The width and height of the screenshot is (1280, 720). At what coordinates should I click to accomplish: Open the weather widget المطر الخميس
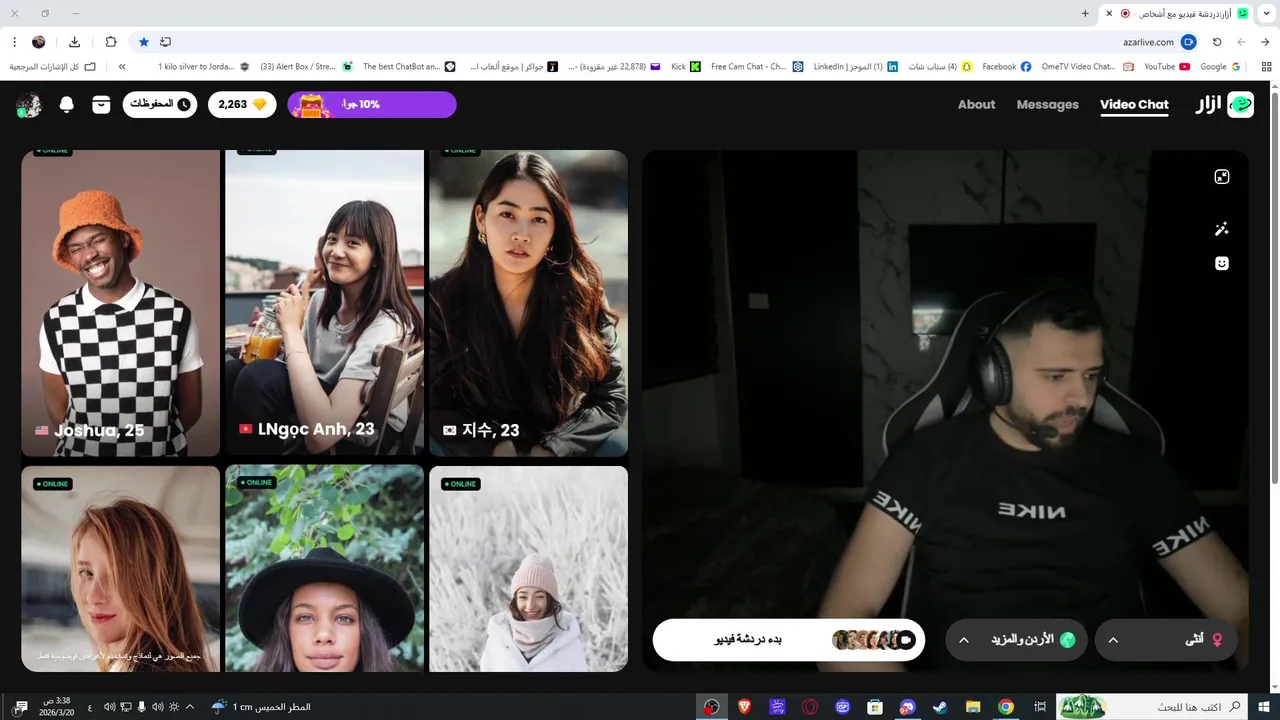tap(261, 707)
